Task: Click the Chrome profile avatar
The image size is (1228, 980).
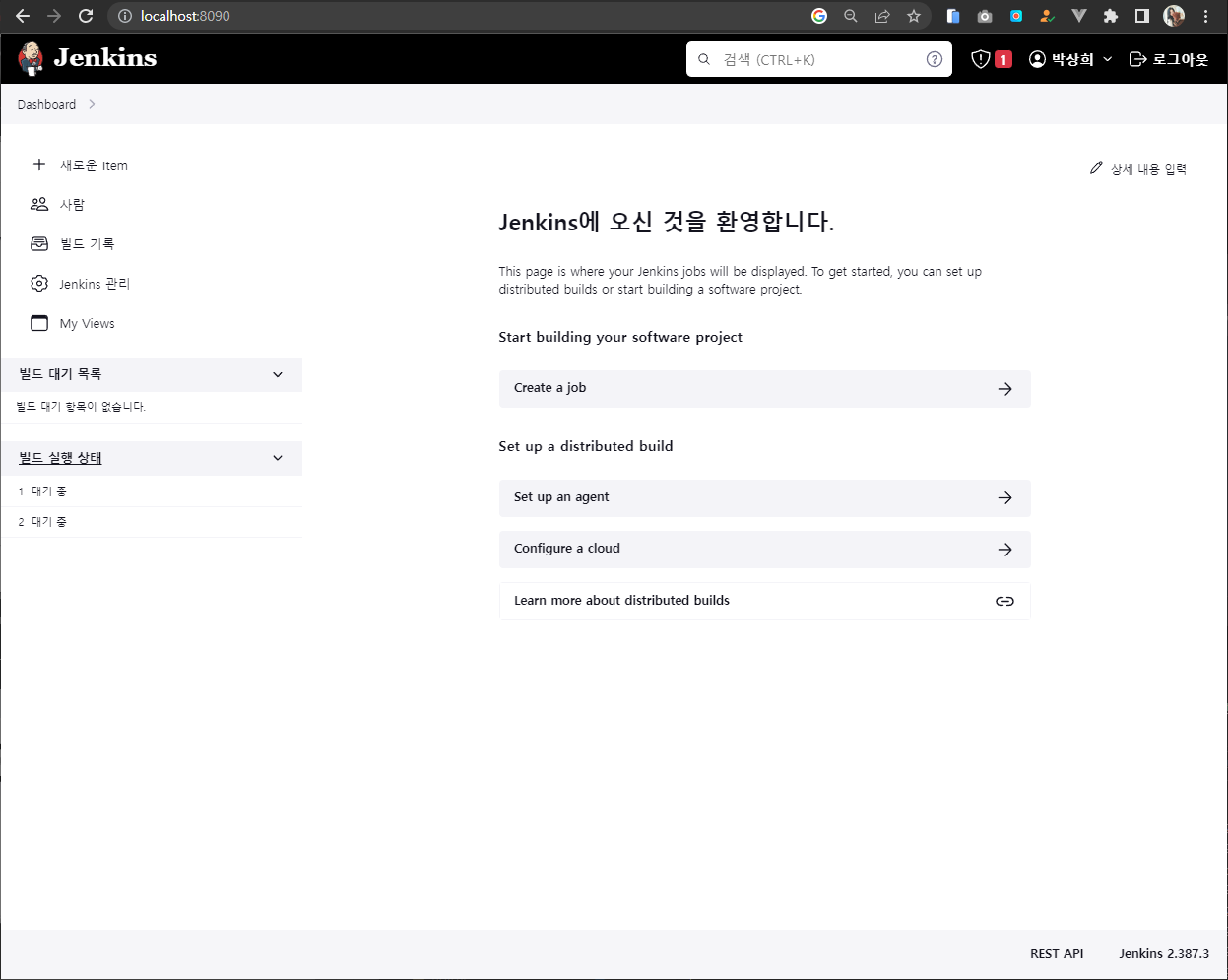Action: pyautogui.click(x=1174, y=16)
